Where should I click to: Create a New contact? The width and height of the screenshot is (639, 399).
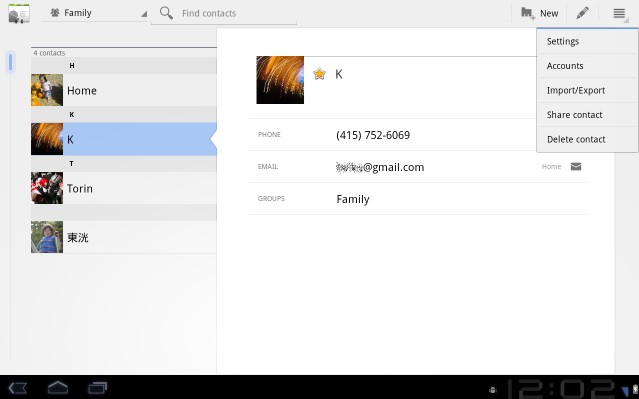540,13
